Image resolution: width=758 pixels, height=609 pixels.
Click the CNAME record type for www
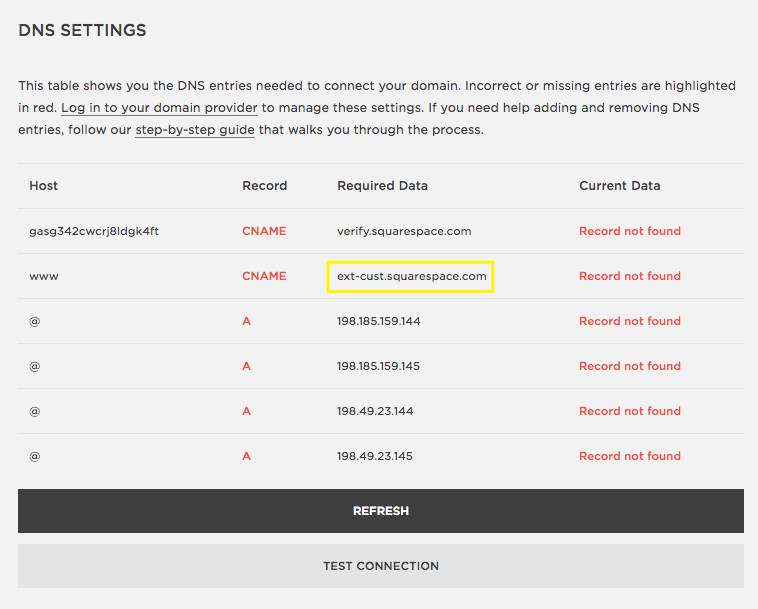(264, 276)
